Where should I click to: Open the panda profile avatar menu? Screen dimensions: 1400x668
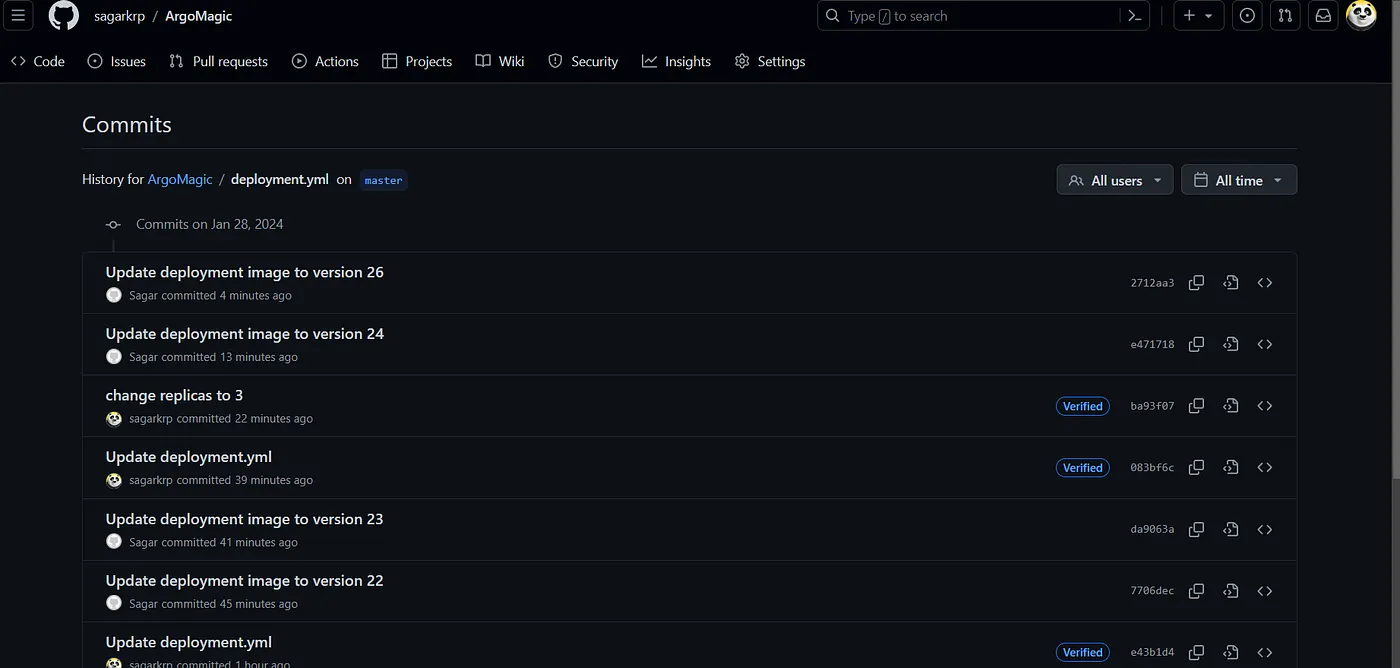tap(1362, 15)
